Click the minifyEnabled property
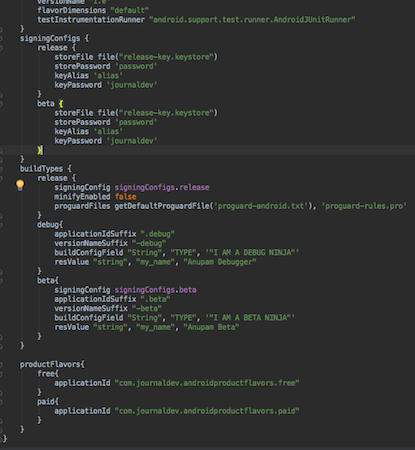415x450 pixels. pyautogui.click(x=82, y=197)
